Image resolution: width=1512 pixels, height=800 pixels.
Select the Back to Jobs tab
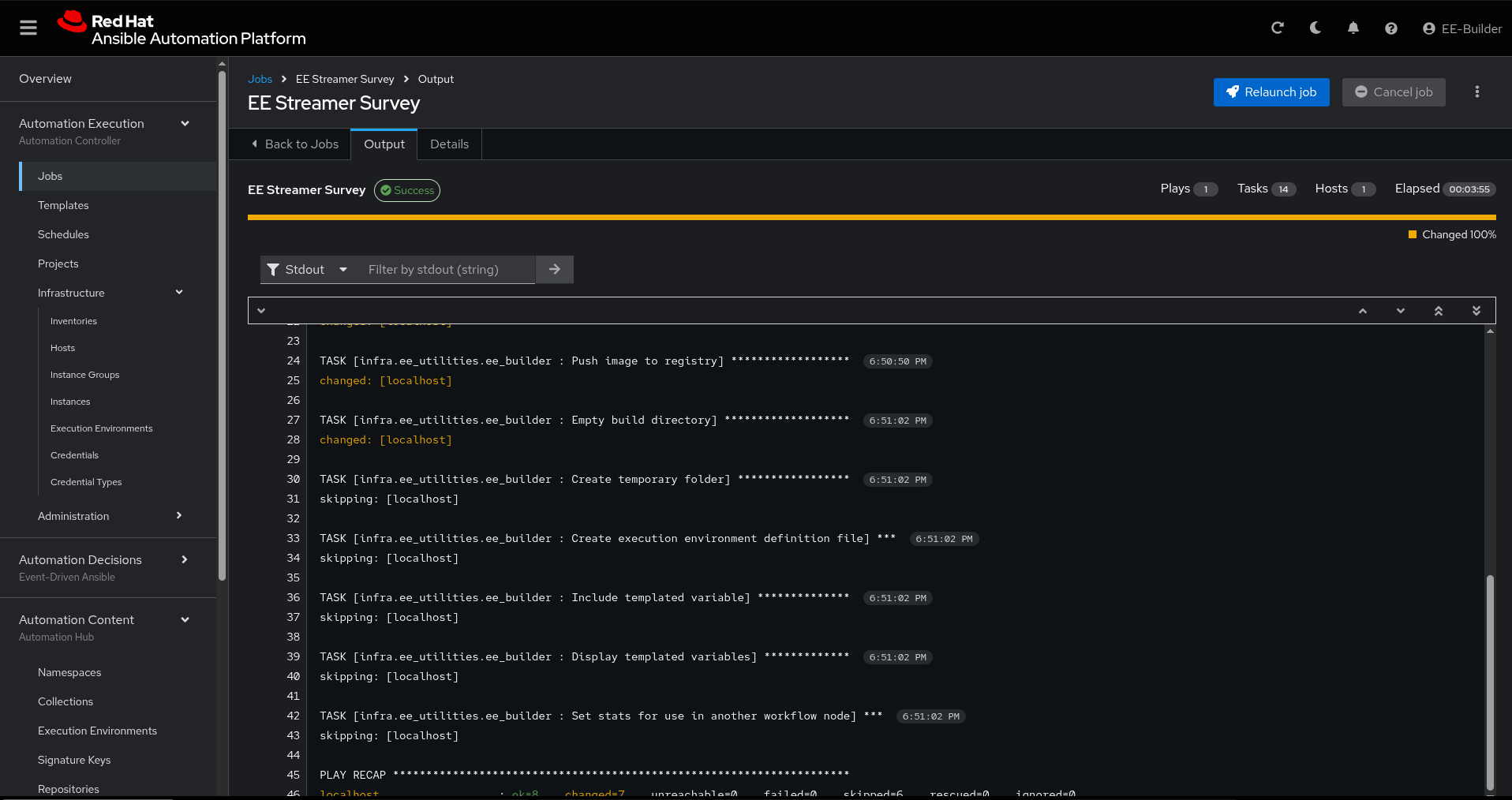(x=295, y=144)
